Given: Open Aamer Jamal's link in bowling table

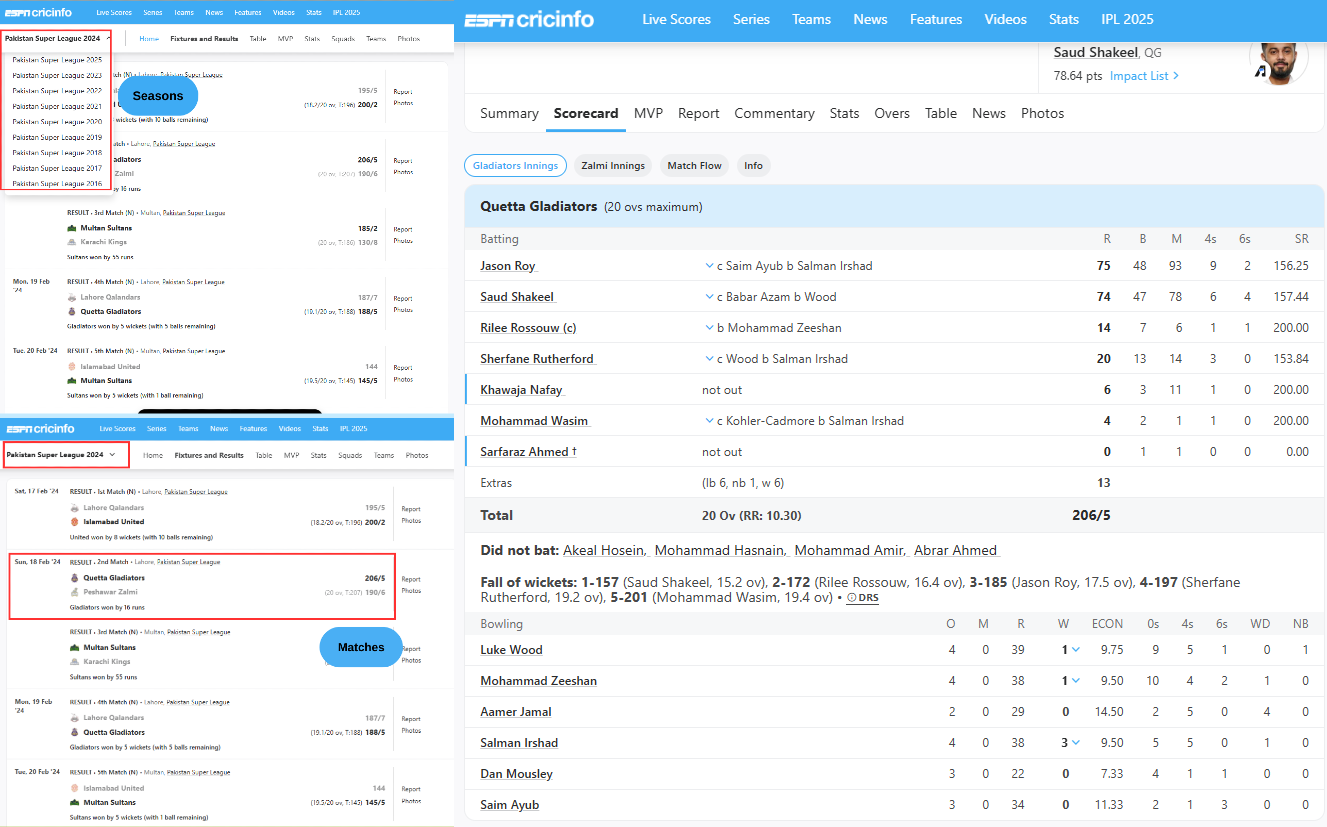Looking at the screenshot, I should [516, 712].
